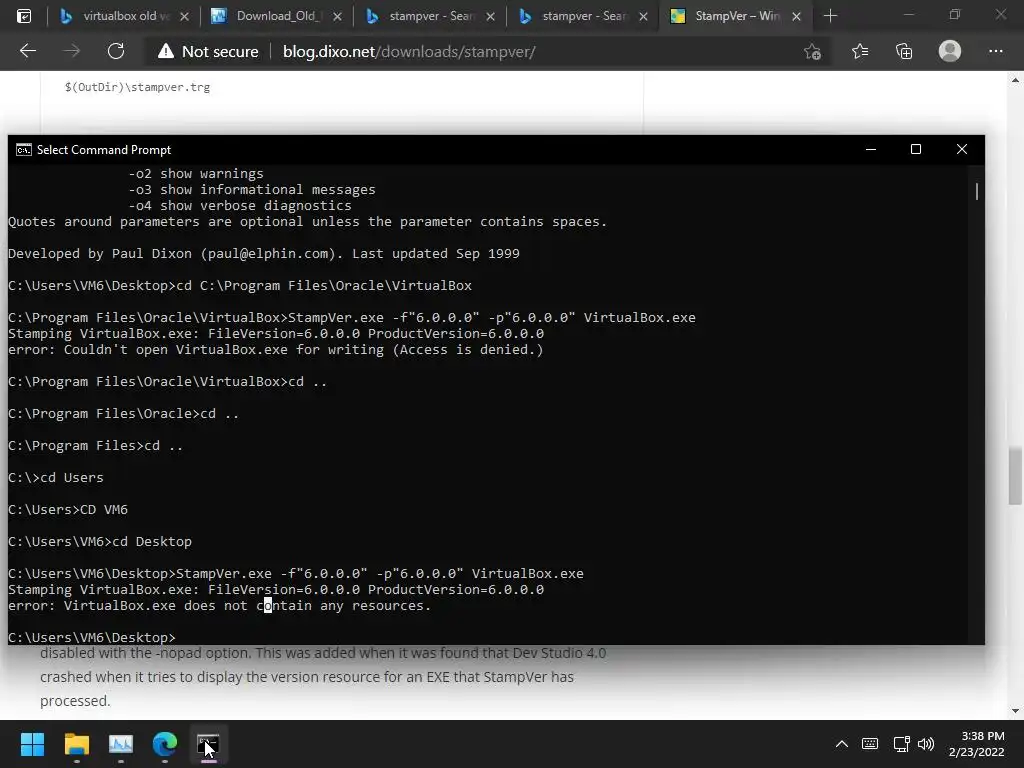Open Edge Settings and more menu
The image size is (1024, 768).
(x=995, y=51)
